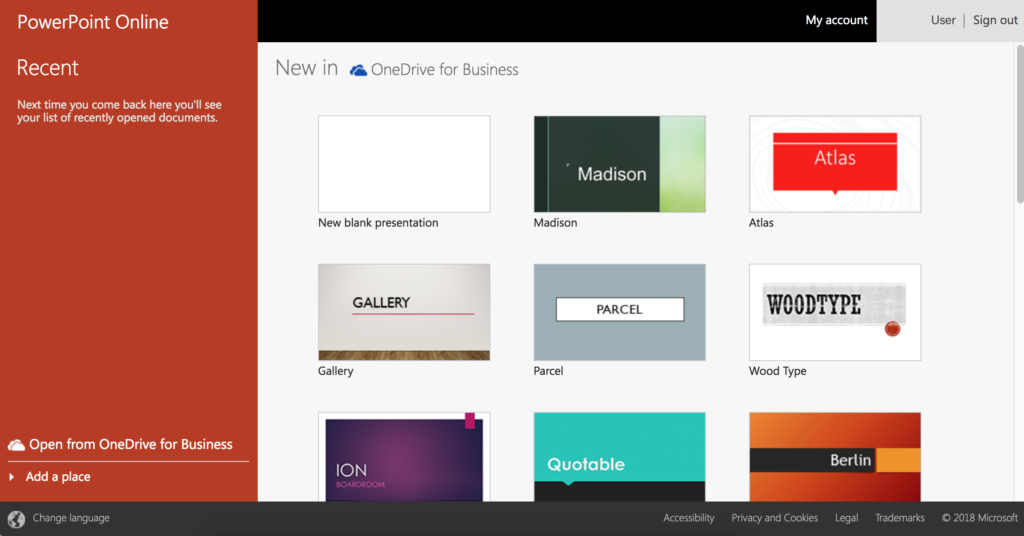Open the Legal footer link
The height and width of the screenshot is (536, 1024).
[x=846, y=518]
